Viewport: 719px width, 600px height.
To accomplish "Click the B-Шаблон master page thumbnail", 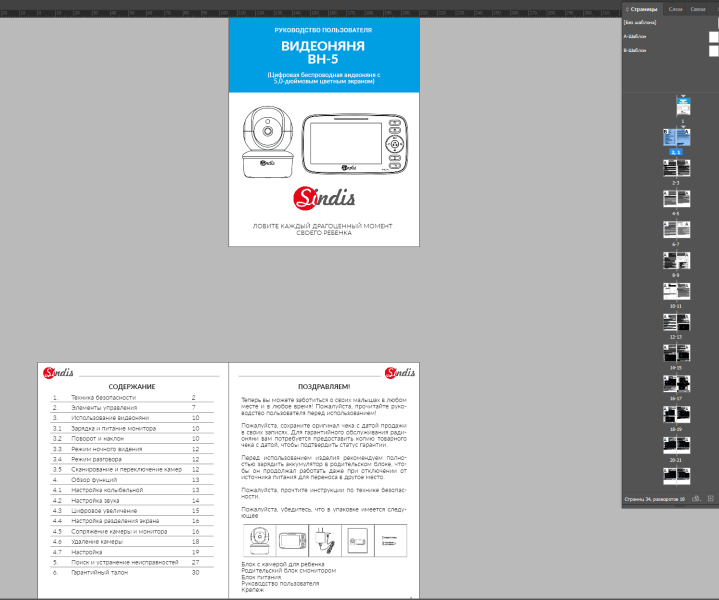I will (713, 51).
